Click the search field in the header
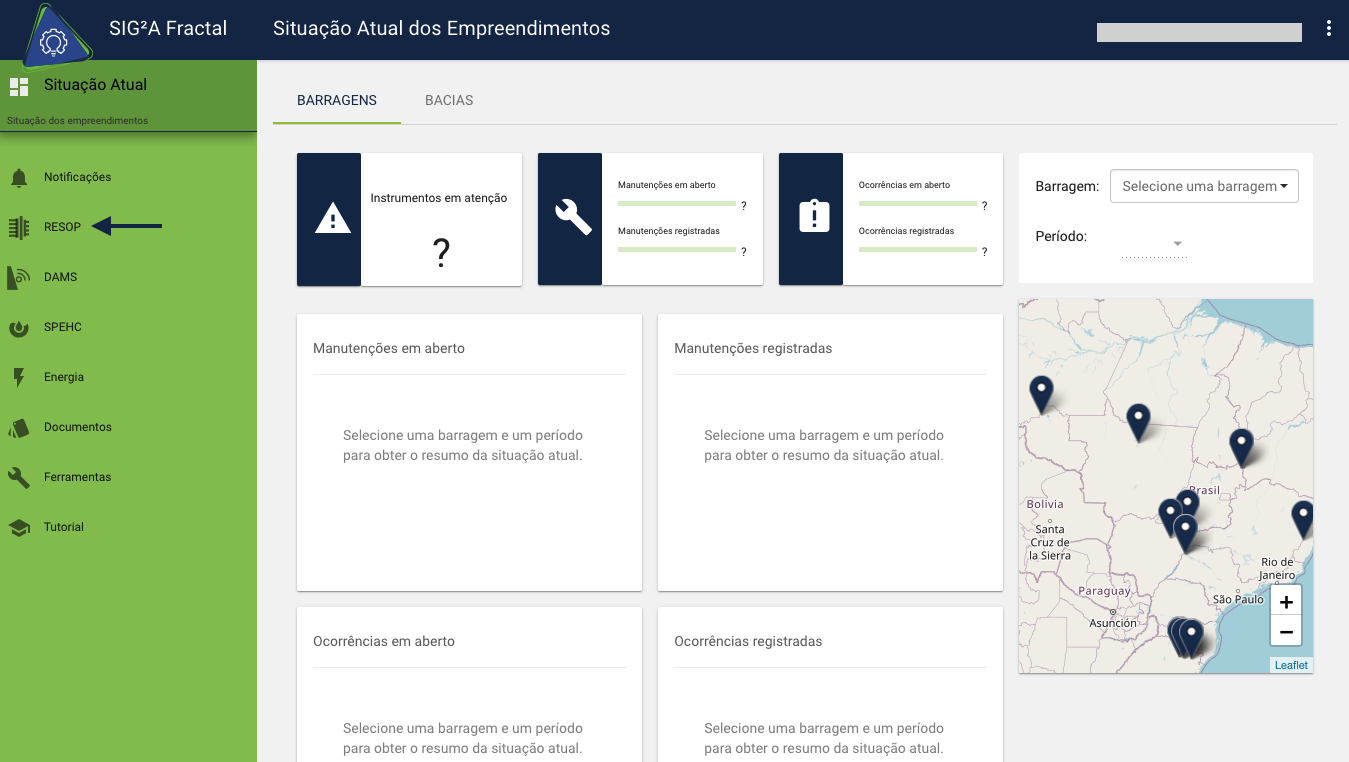 tap(1198, 31)
